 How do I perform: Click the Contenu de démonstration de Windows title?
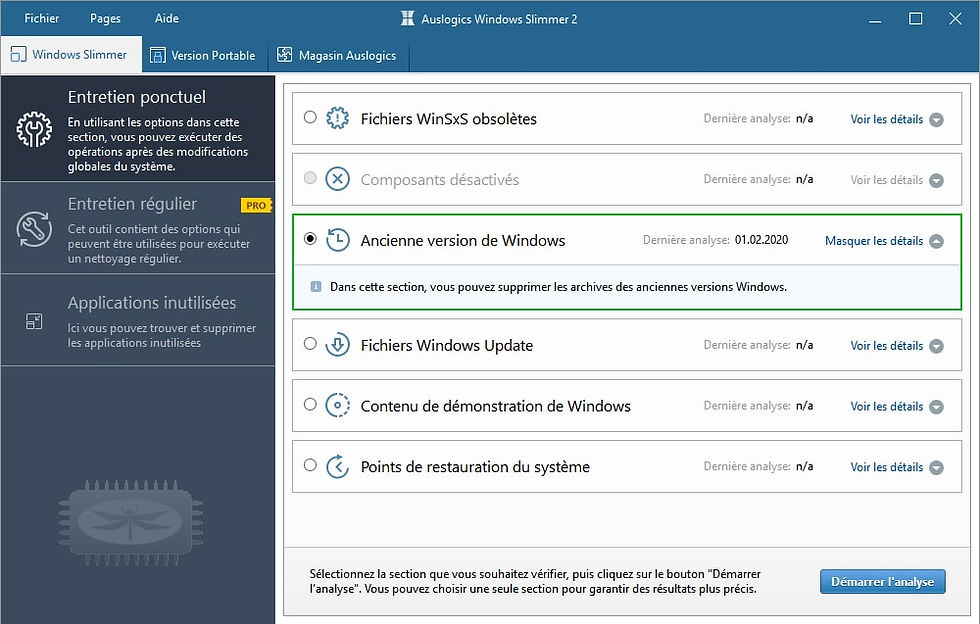coord(496,406)
